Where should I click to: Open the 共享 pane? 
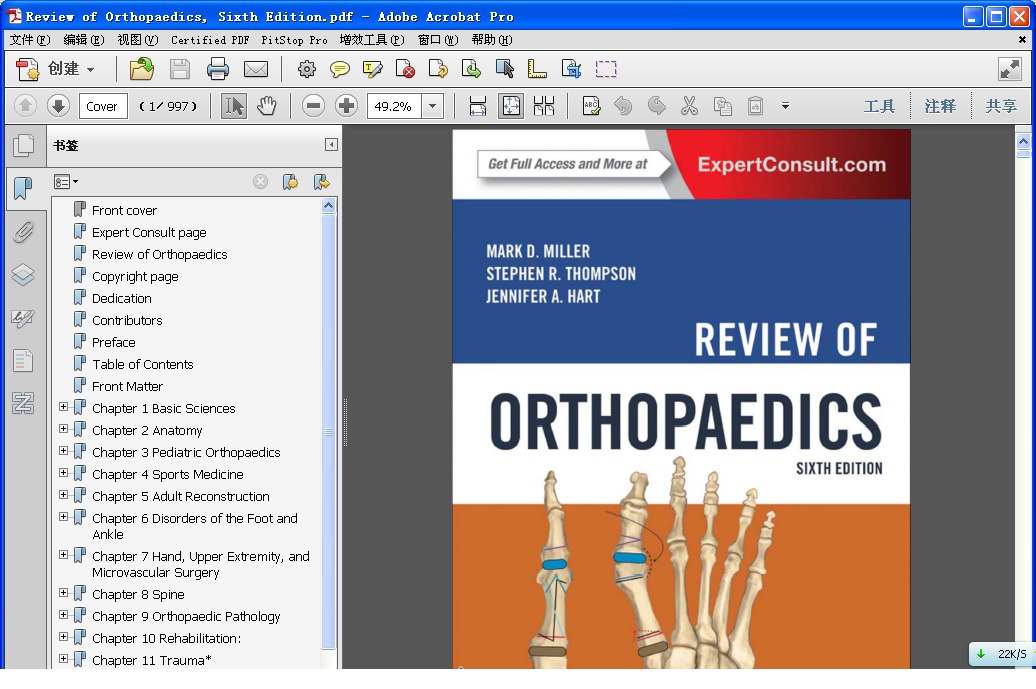click(x=1001, y=106)
